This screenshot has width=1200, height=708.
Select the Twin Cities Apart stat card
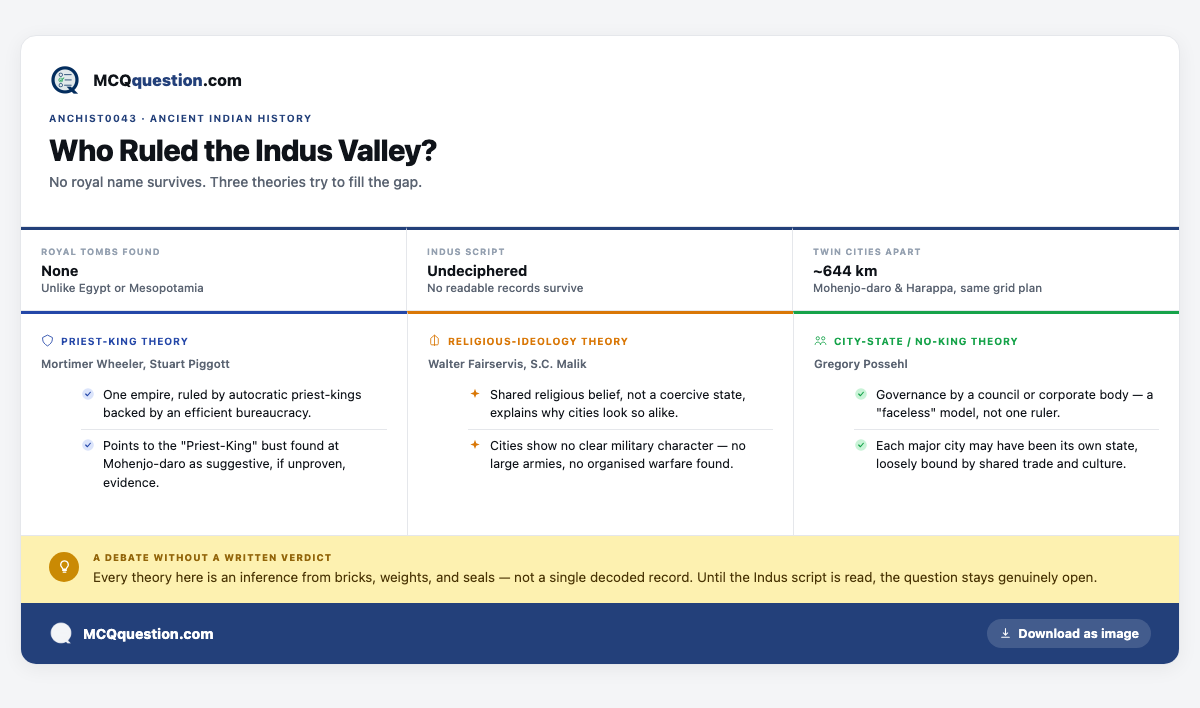point(986,271)
